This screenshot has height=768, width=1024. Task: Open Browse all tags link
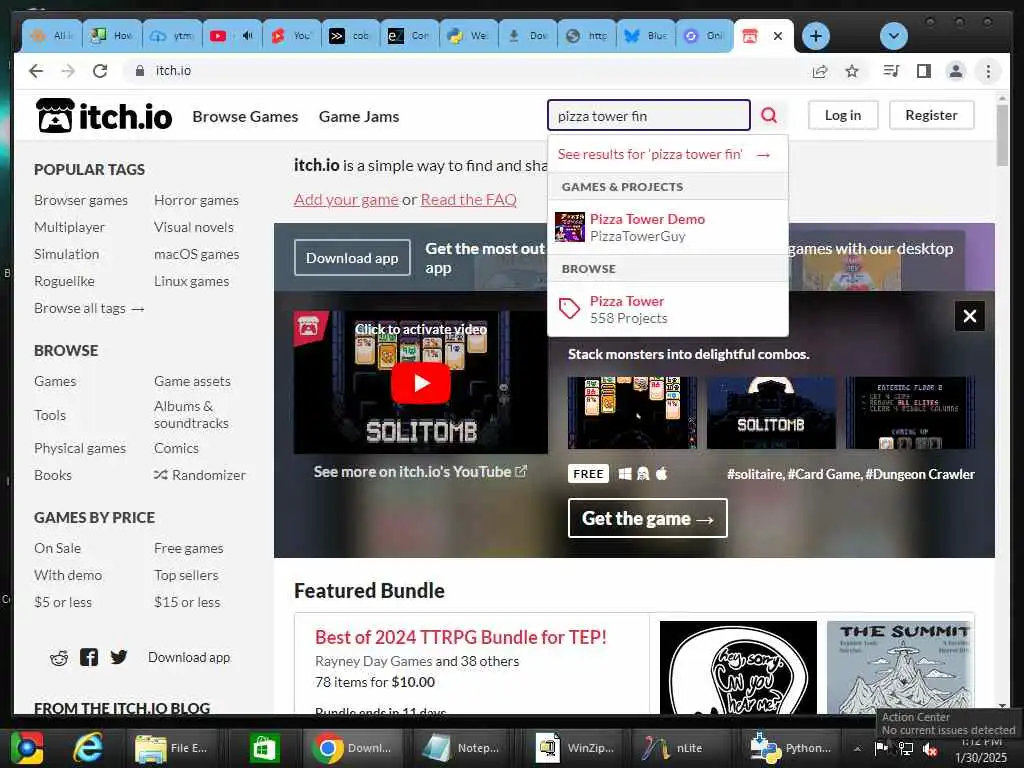pyautogui.click(x=89, y=308)
